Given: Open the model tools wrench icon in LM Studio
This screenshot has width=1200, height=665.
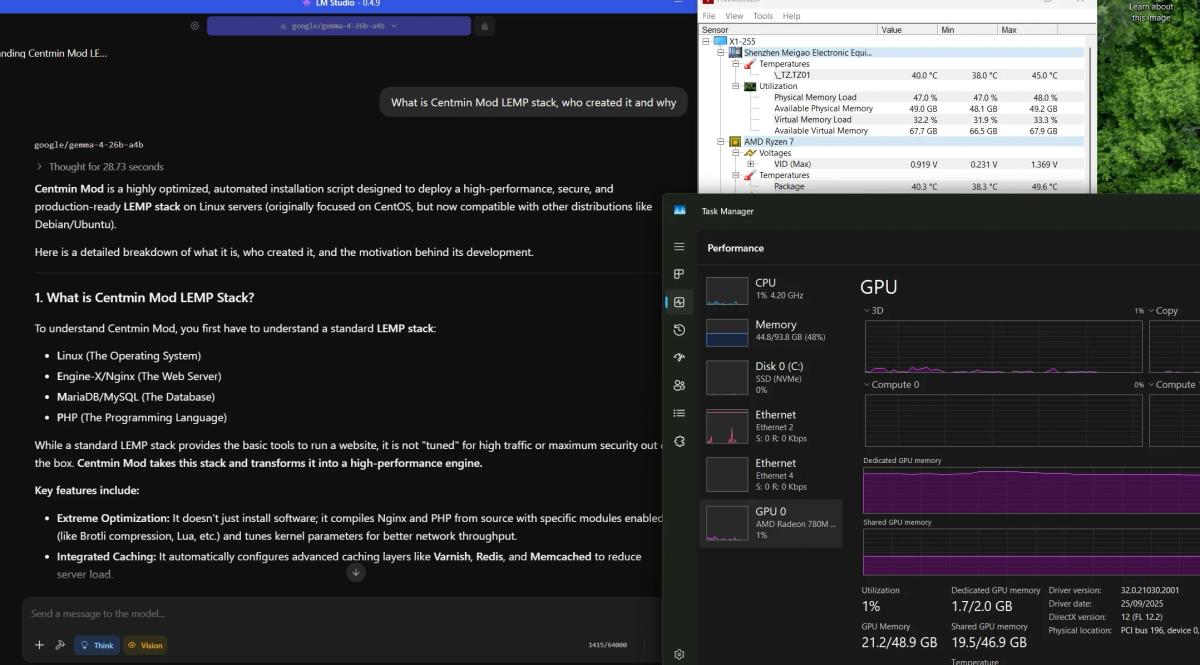Looking at the screenshot, I should (62, 645).
